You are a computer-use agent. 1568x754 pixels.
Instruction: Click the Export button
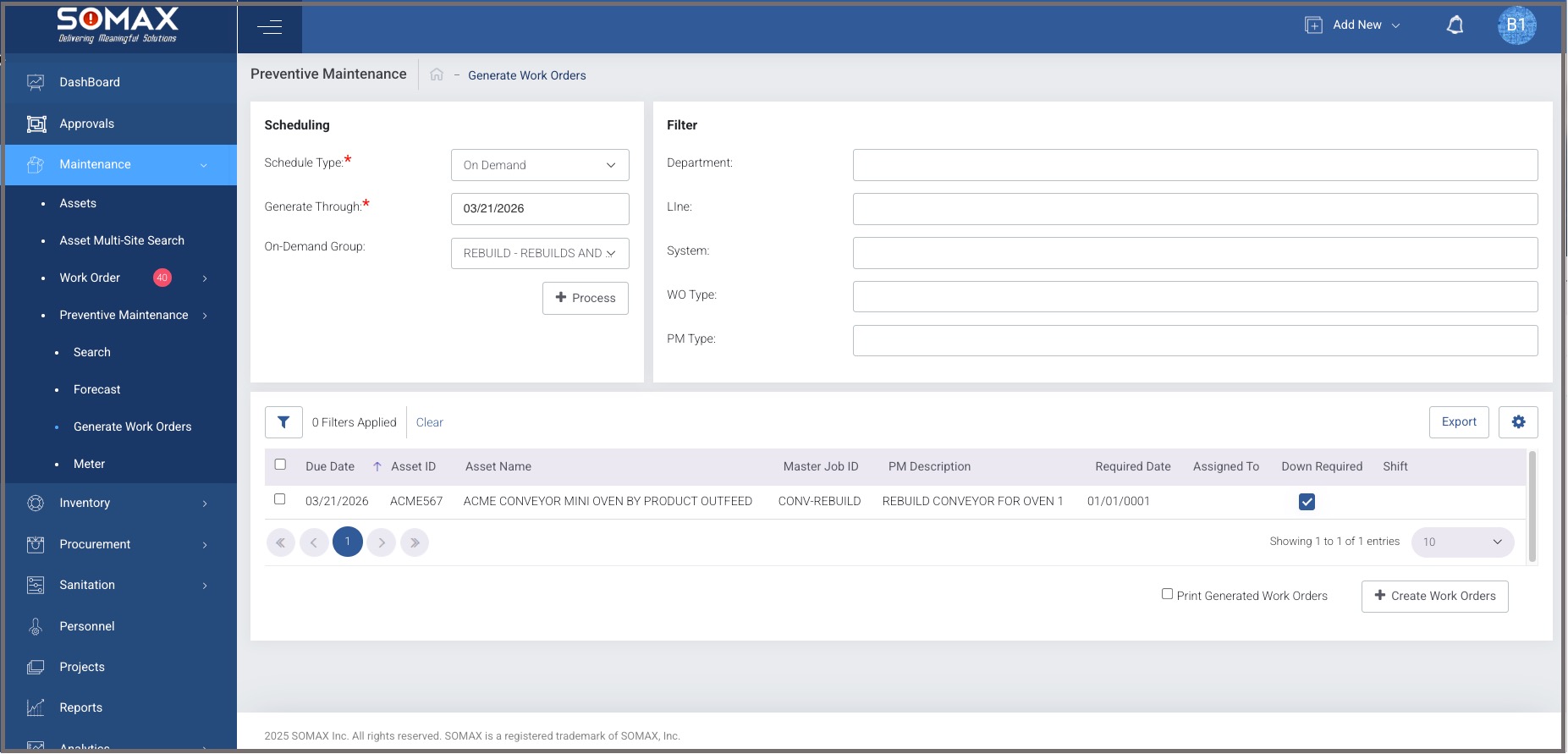[1459, 422]
